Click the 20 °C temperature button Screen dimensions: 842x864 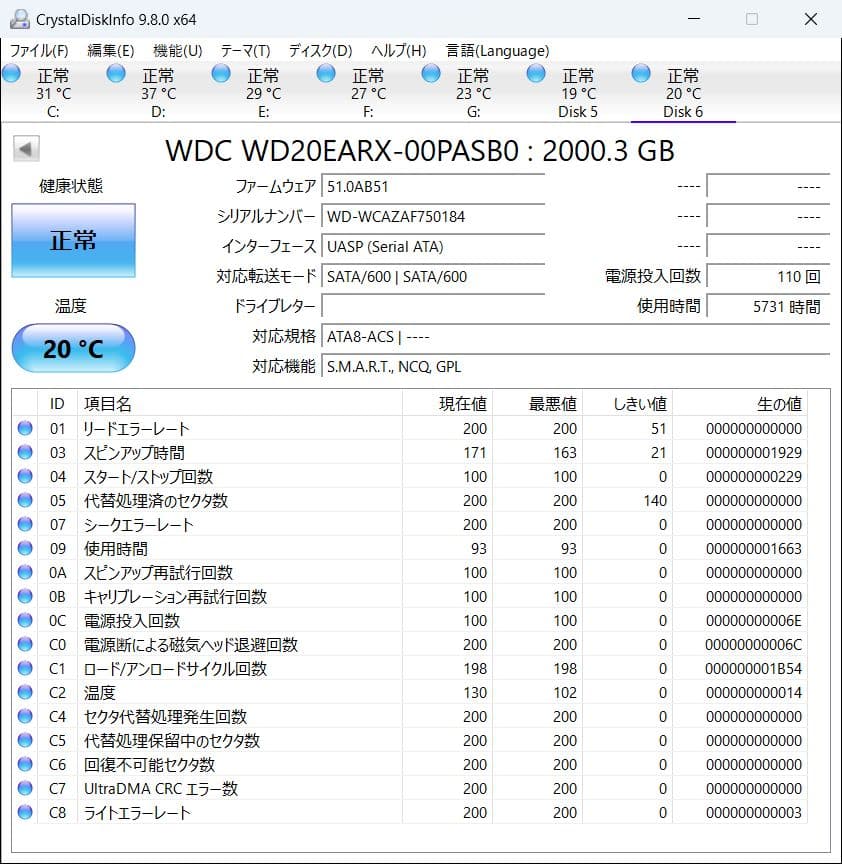point(73,348)
